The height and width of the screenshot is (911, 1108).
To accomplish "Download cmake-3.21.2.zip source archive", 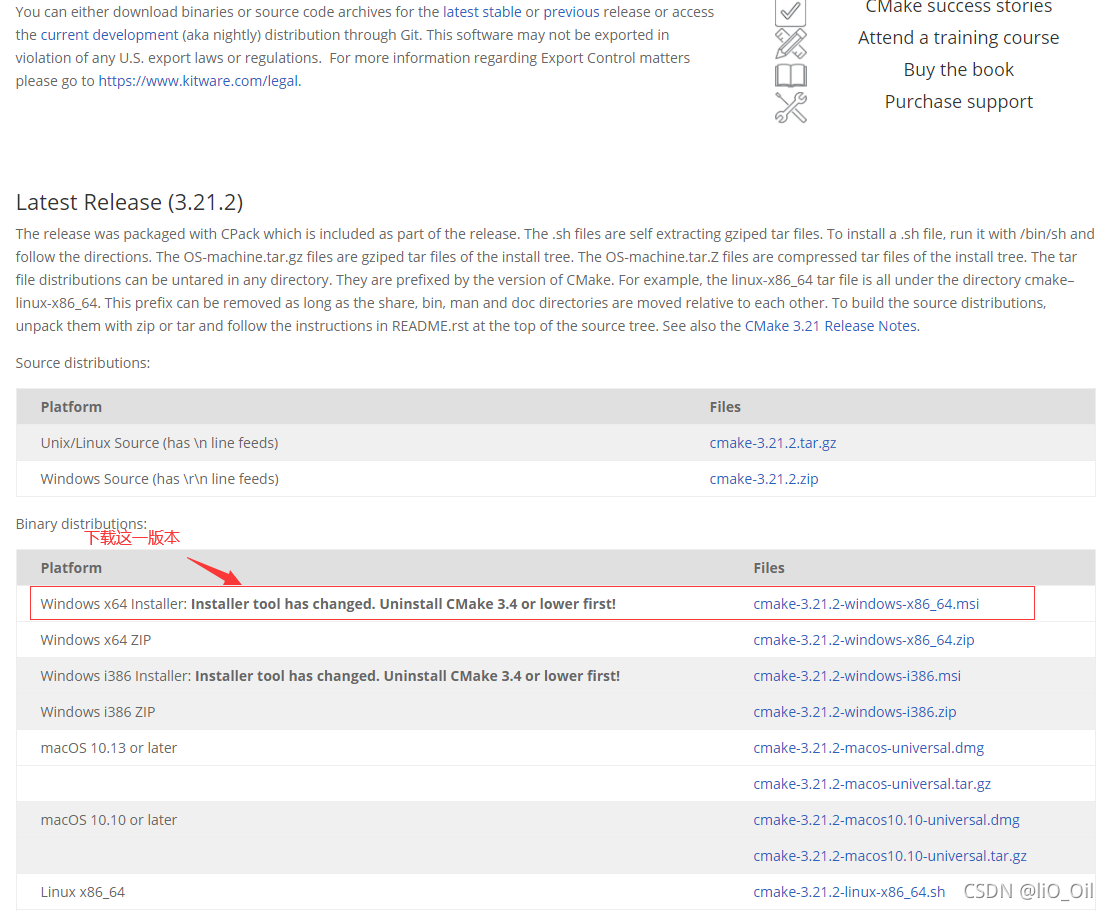I will click(x=764, y=479).
